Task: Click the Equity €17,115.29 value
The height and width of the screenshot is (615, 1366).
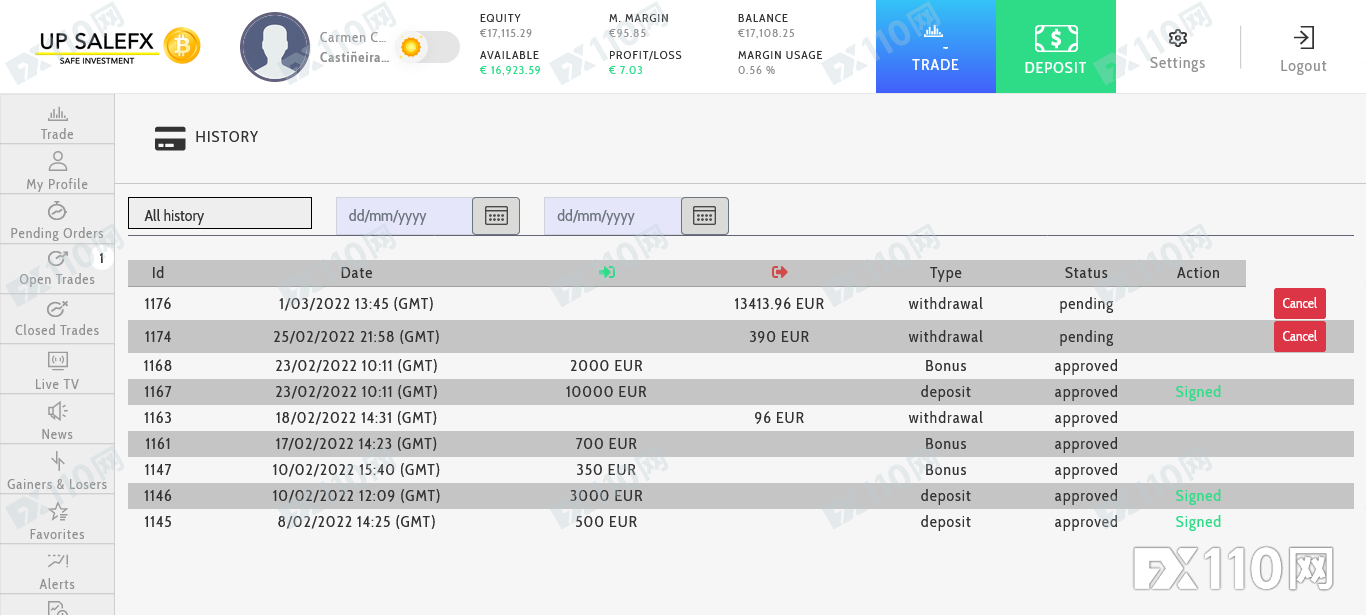Action: coord(506,33)
